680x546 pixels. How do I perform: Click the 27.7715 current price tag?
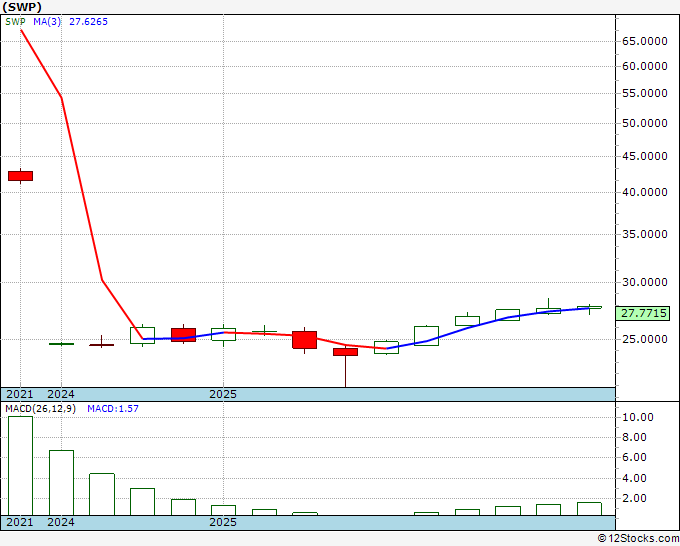click(x=644, y=313)
